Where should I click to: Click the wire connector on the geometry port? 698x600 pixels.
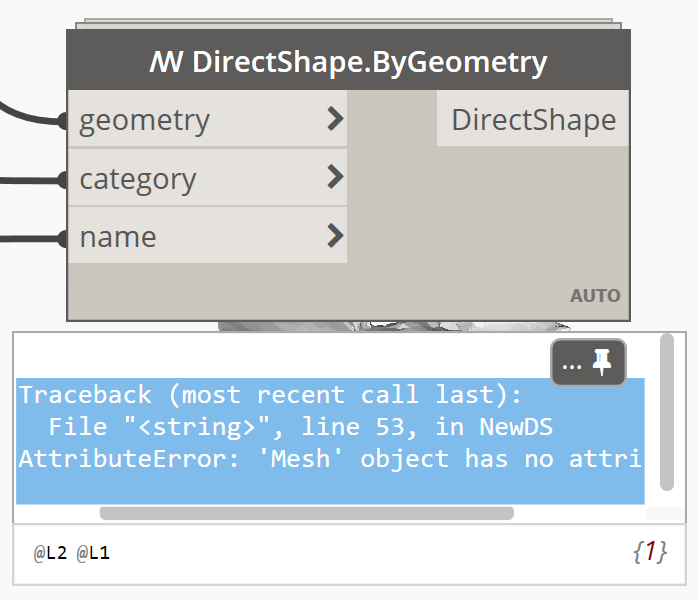click(x=62, y=121)
